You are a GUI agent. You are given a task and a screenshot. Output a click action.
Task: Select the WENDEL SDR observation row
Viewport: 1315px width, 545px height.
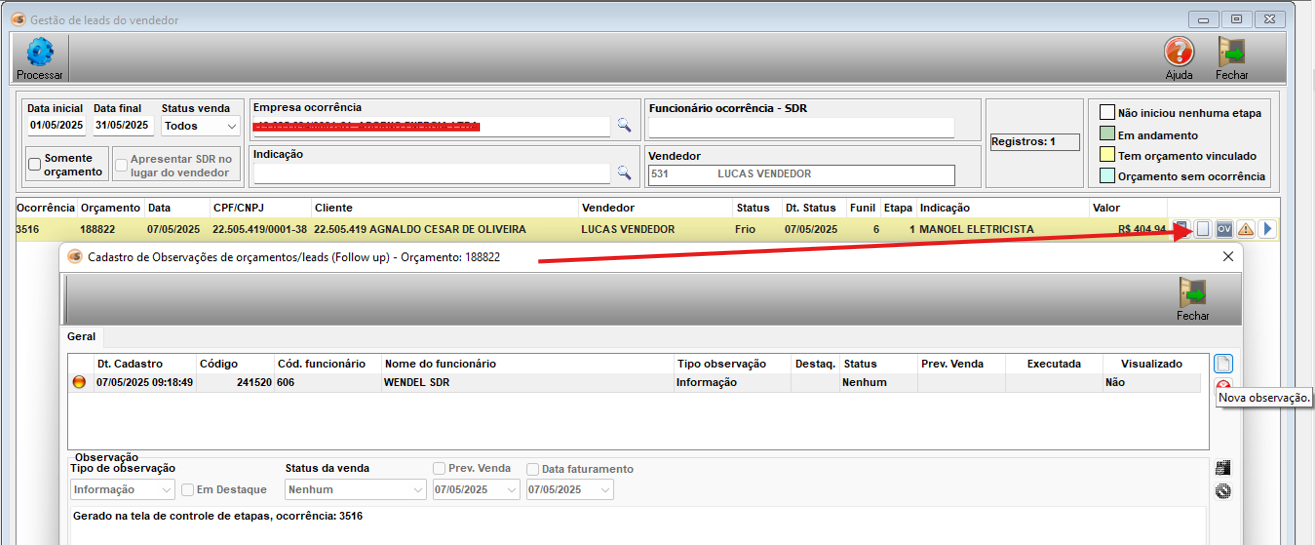coord(420,382)
